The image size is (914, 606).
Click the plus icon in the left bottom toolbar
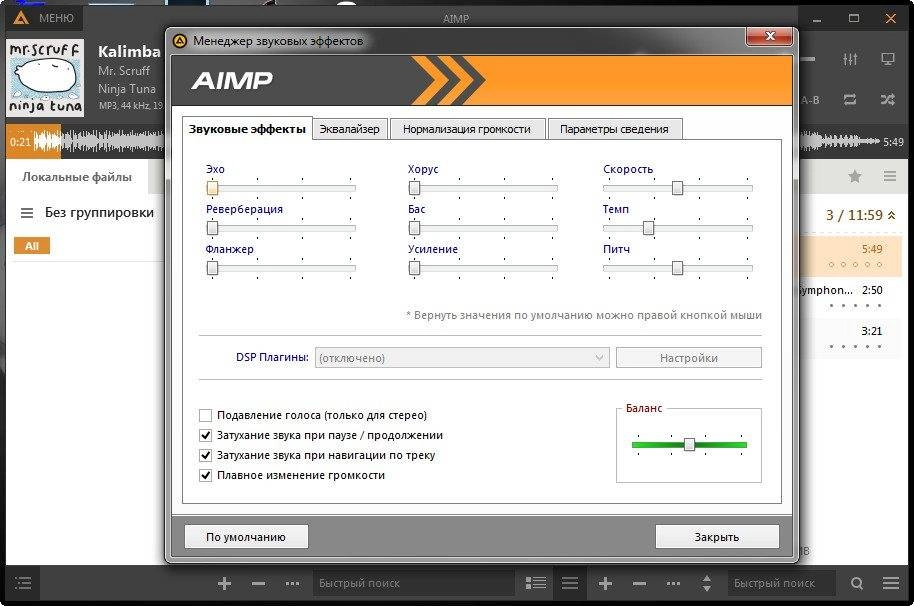coord(224,583)
